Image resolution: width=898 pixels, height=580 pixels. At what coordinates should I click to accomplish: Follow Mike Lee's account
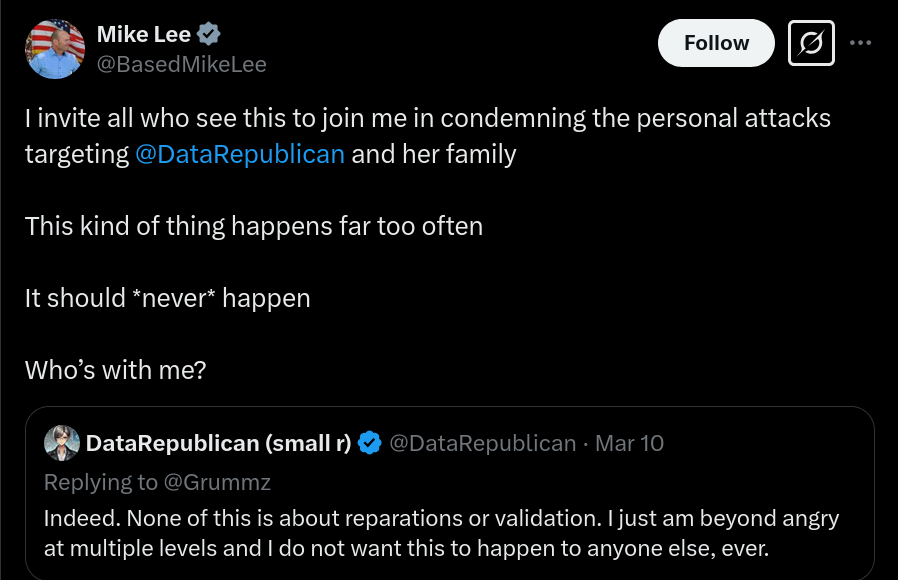[x=716, y=43]
